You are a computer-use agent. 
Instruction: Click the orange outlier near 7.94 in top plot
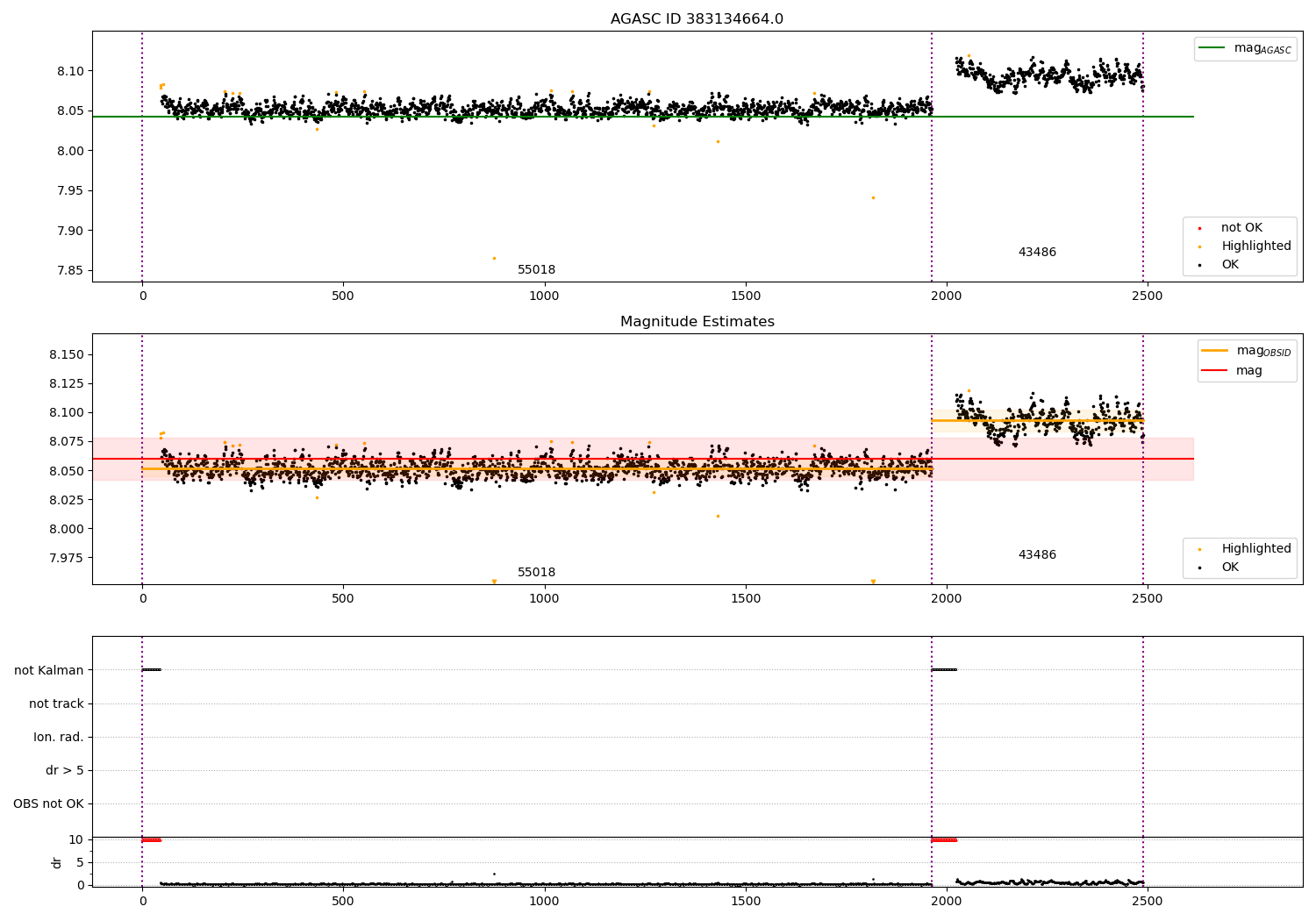coord(873,197)
